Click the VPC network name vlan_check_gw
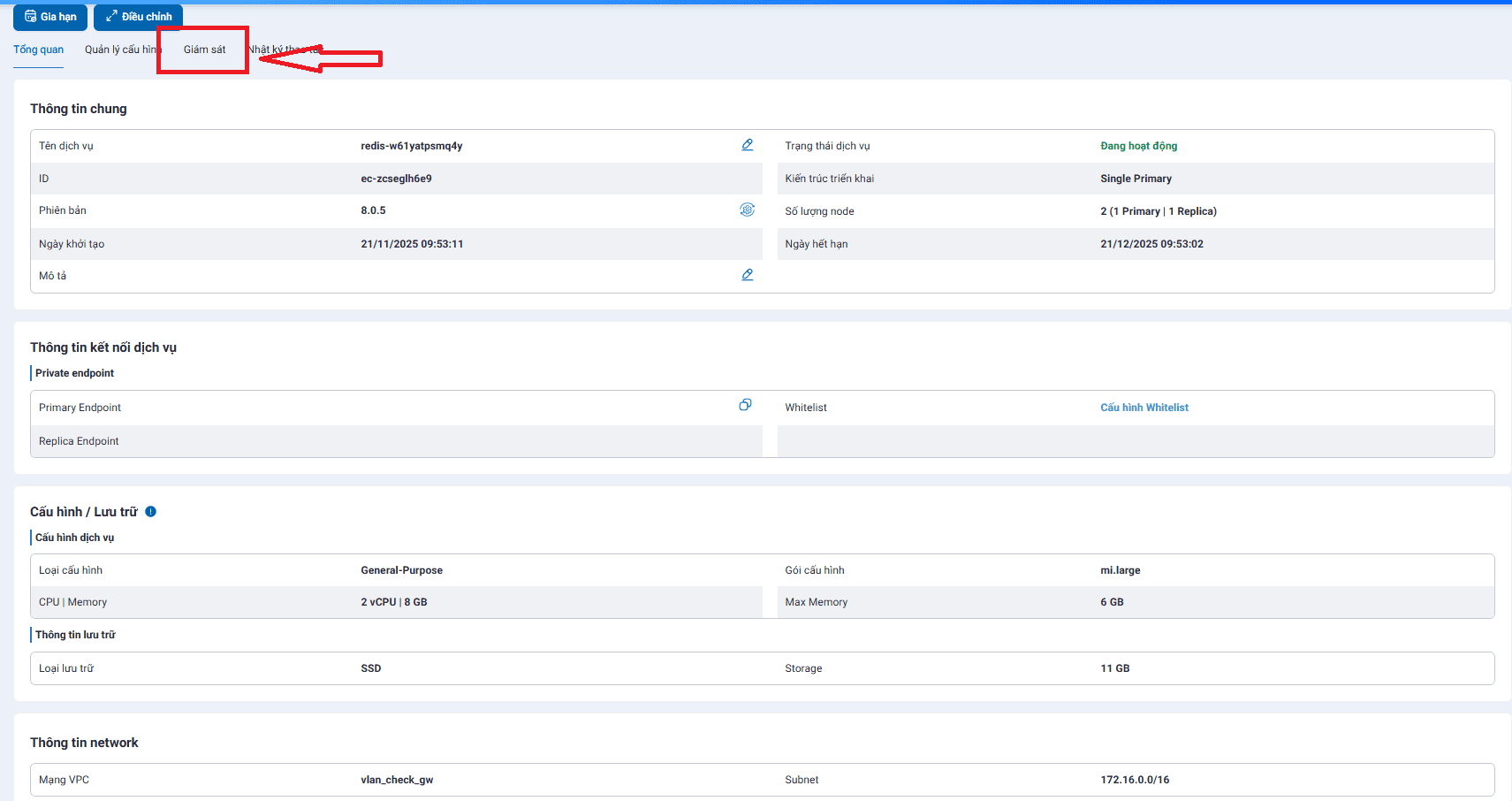This screenshot has height=801, width=1512. [x=396, y=780]
